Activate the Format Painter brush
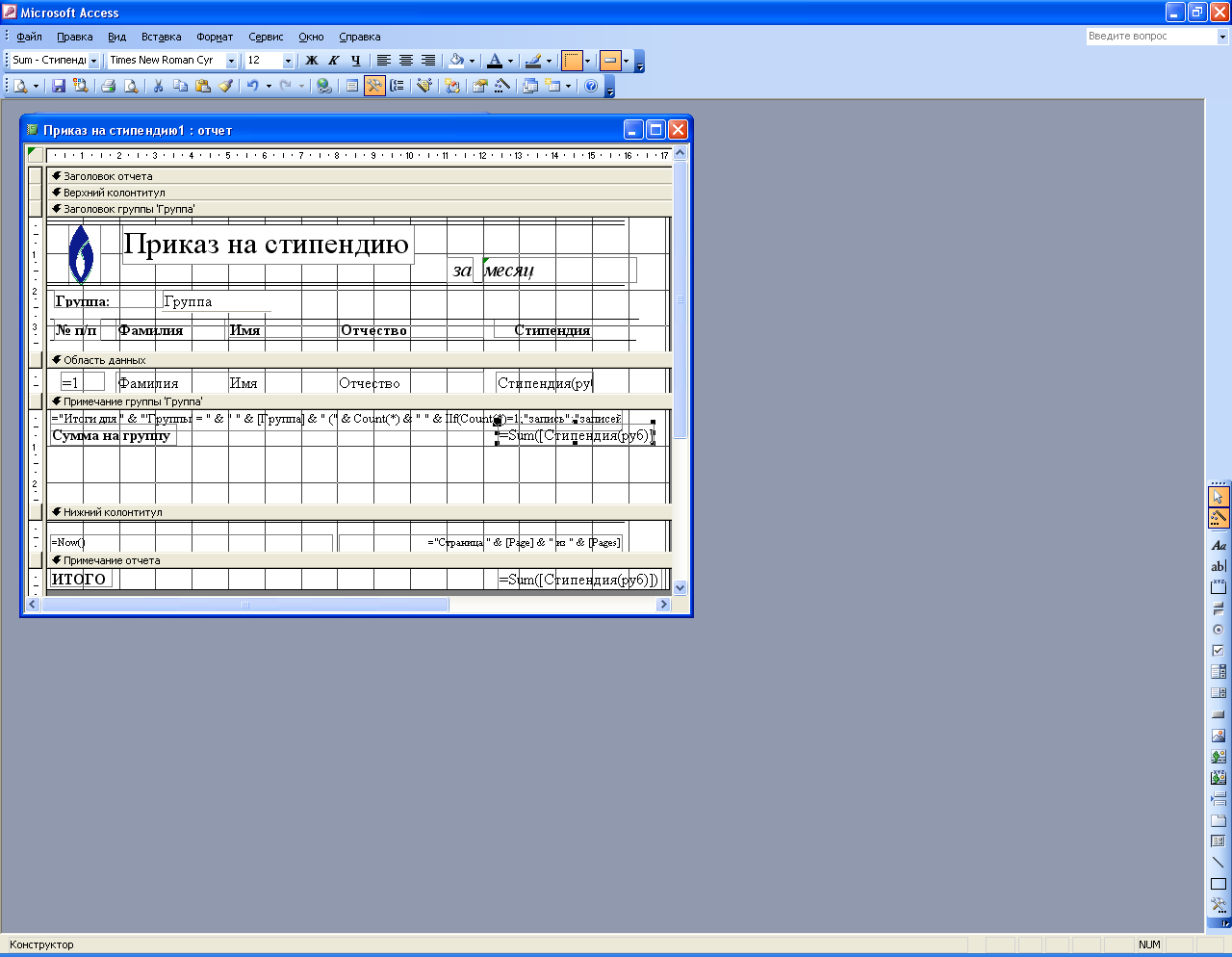 pos(225,86)
